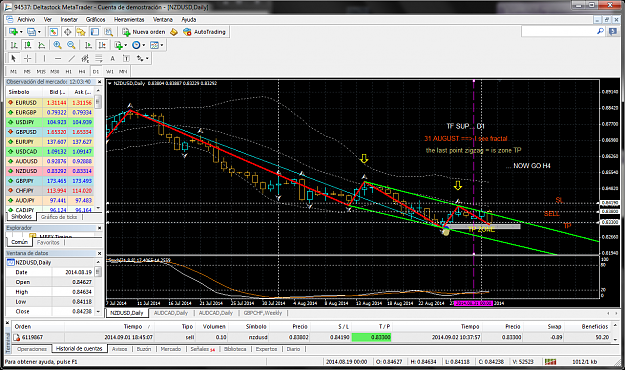Select the horizontal line drawing tool
The height and width of the screenshot is (370, 625).
(58, 58)
